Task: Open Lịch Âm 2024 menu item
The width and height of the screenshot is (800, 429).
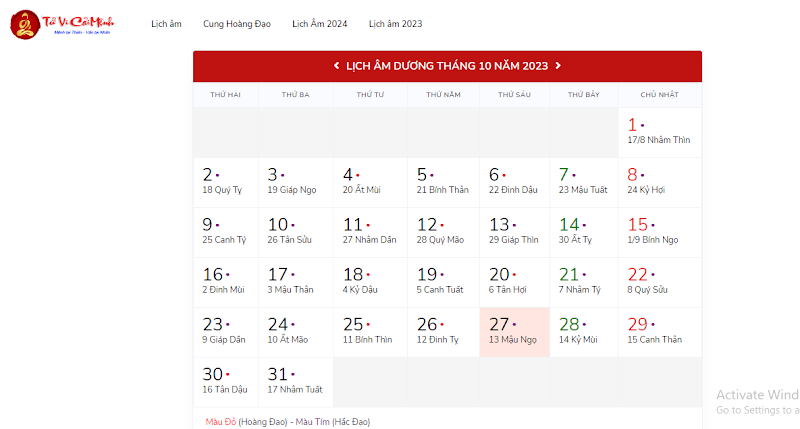Action: click(319, 24)
